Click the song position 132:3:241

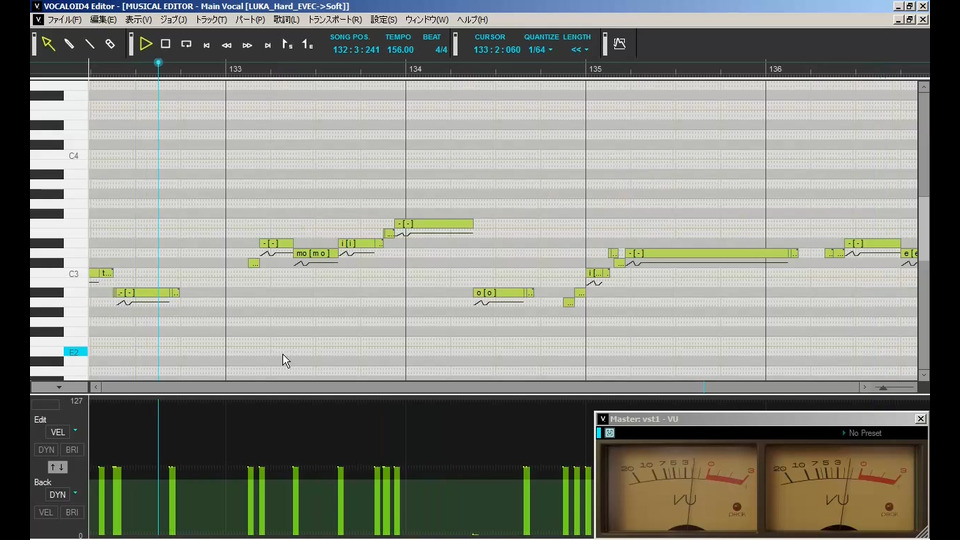pos(356,50)
